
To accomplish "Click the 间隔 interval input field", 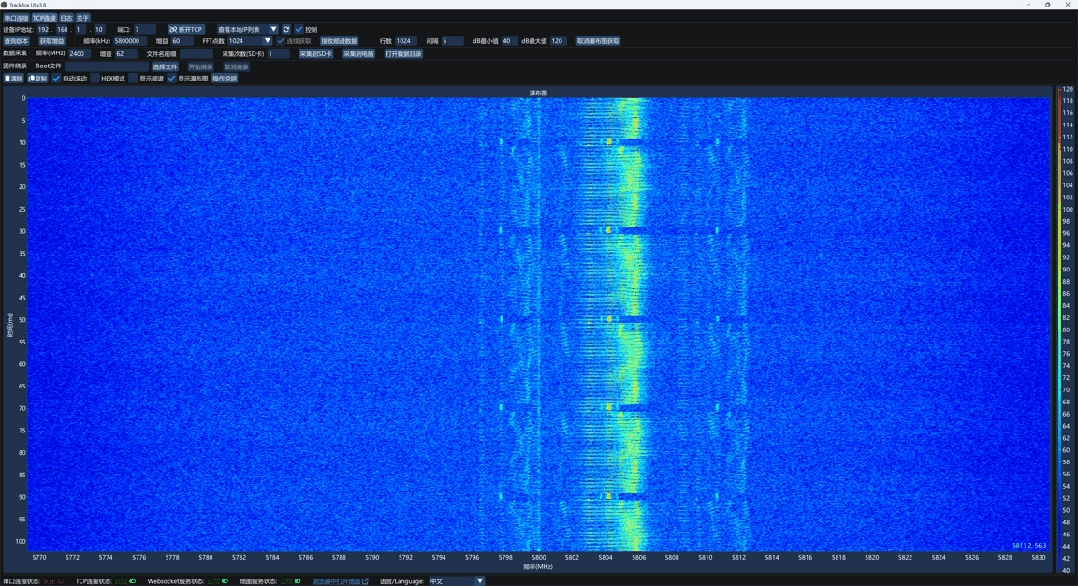I will (x=452, y=41).
